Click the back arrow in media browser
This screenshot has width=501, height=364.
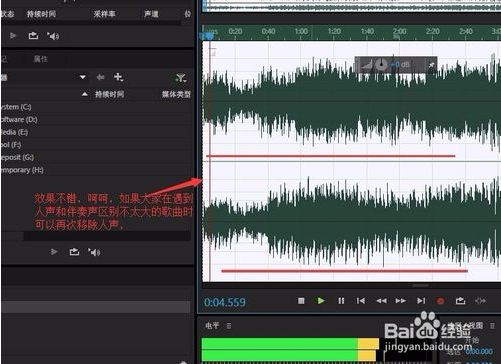100,77
